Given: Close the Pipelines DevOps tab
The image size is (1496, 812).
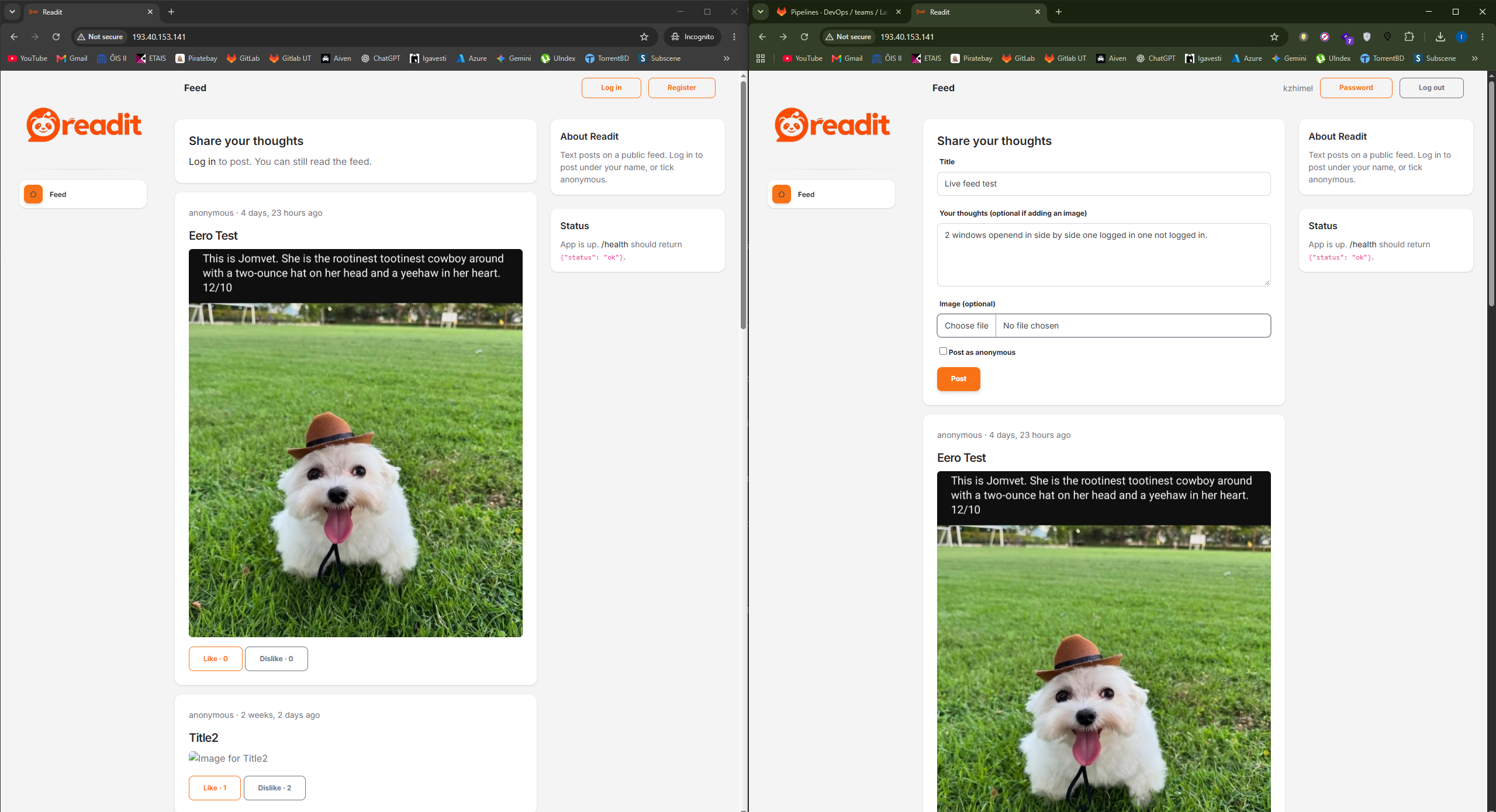Looking at the screenshot, I should point(899,12).
